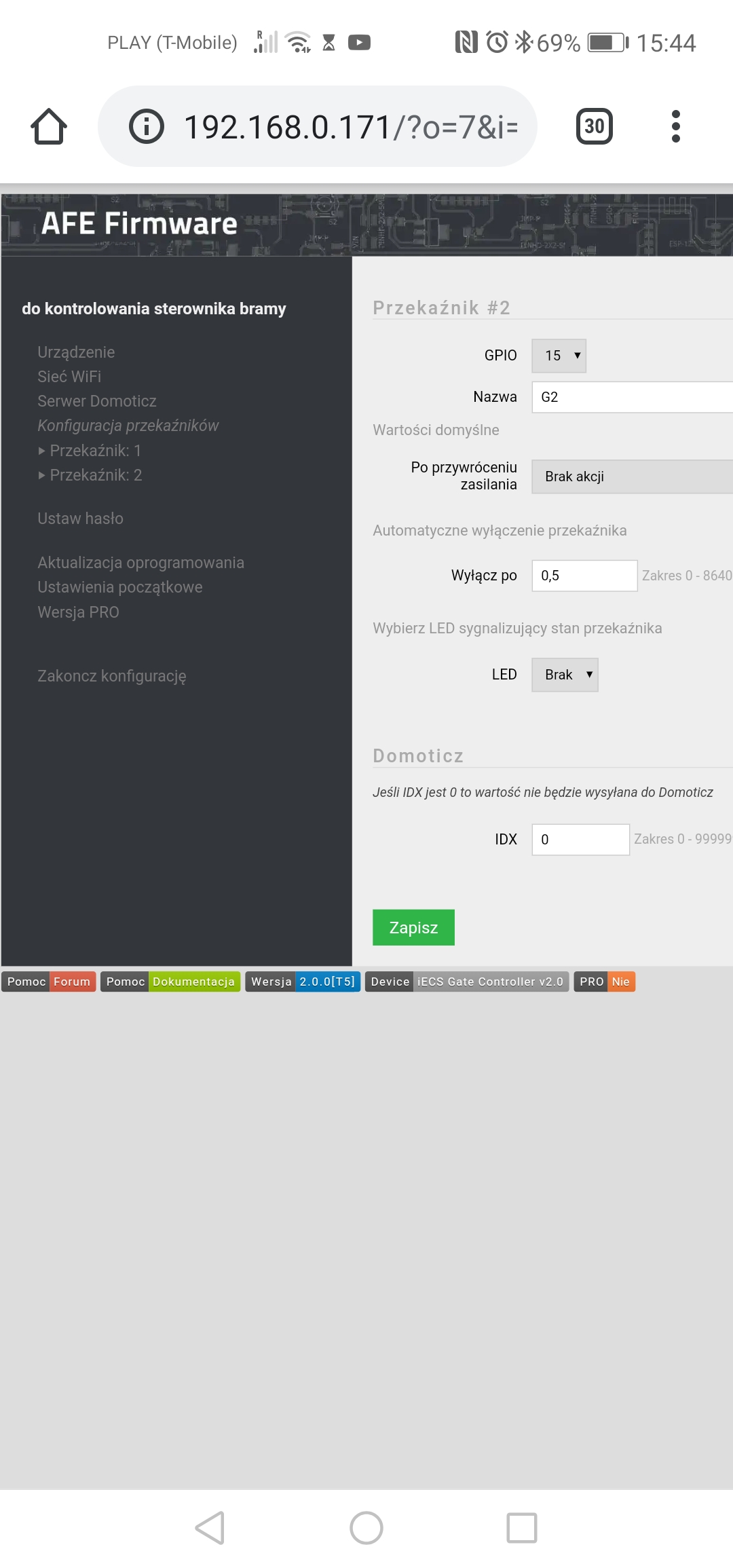
Task: Open the Sieć WiFi menu item
Action: pos(69,377)
